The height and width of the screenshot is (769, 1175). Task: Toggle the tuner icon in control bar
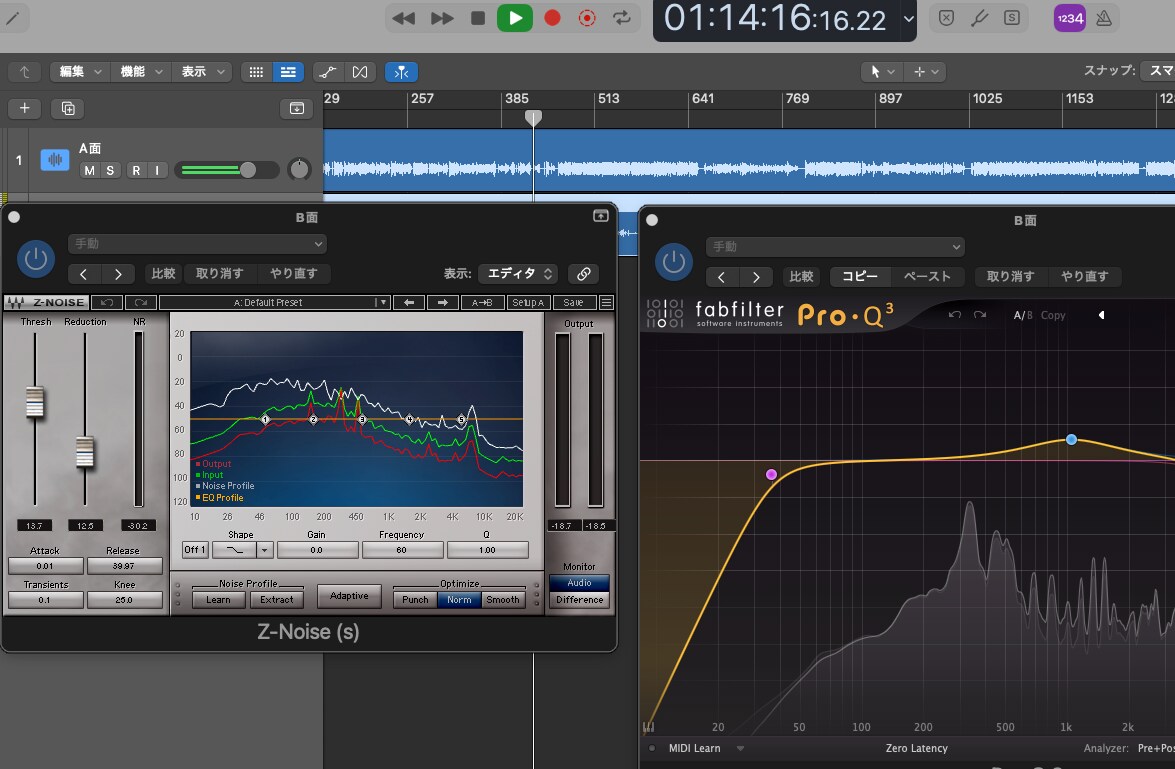[x=979, y=18]
